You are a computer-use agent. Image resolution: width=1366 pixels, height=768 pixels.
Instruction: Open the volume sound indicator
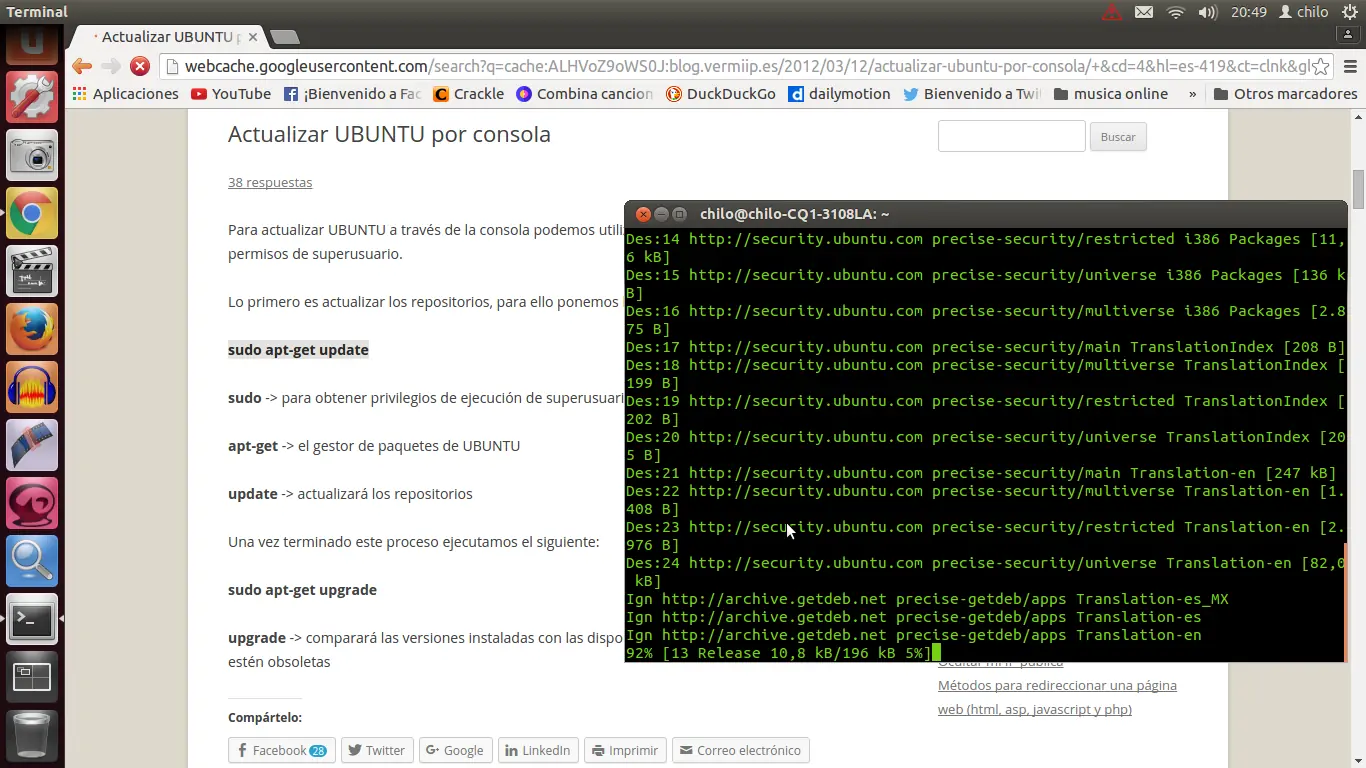(1208, 12)
